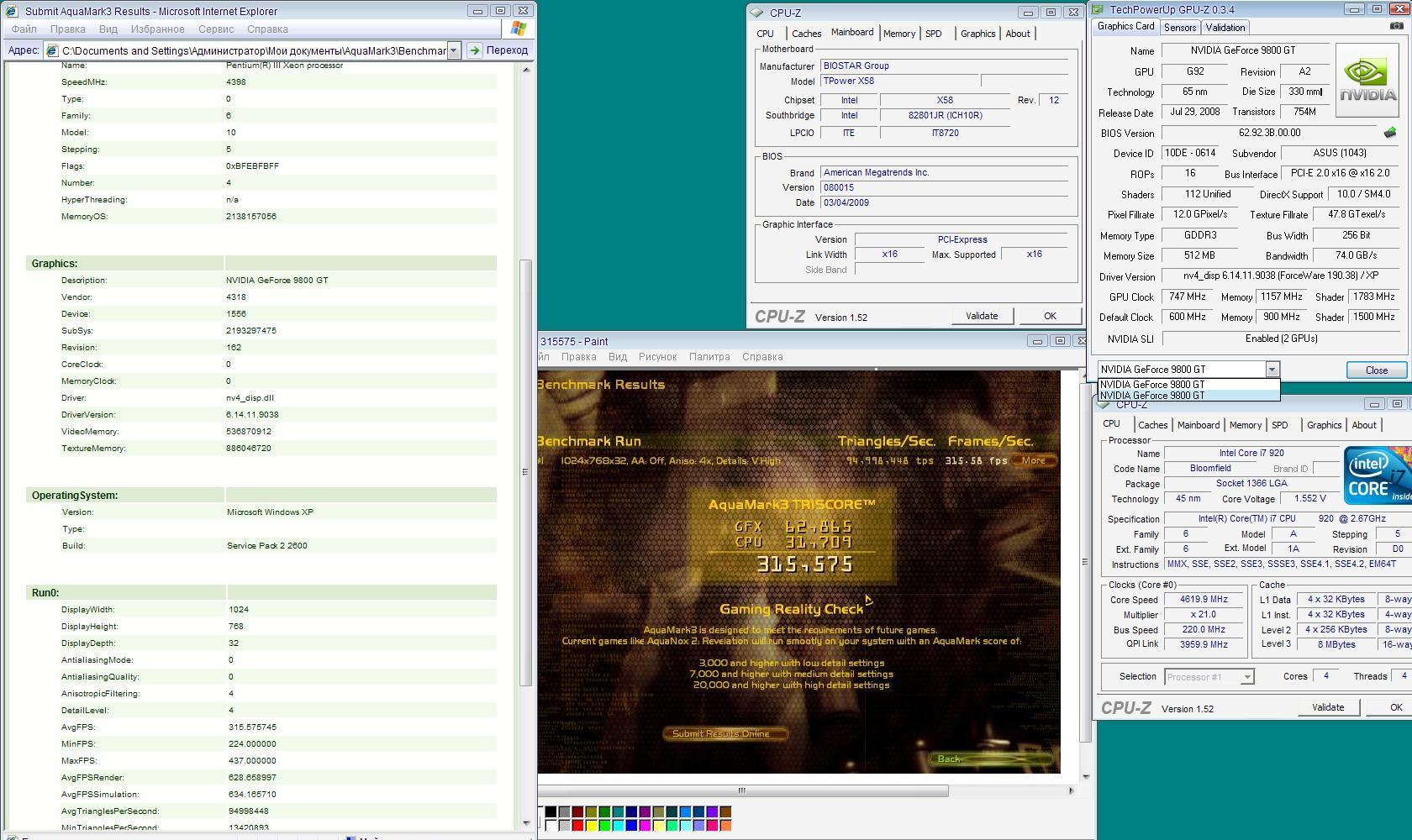Click the Intel Core i7 logo in CPU-Z
The height and width of the screenshot is (840, 1412).
tap(1377, 475)
